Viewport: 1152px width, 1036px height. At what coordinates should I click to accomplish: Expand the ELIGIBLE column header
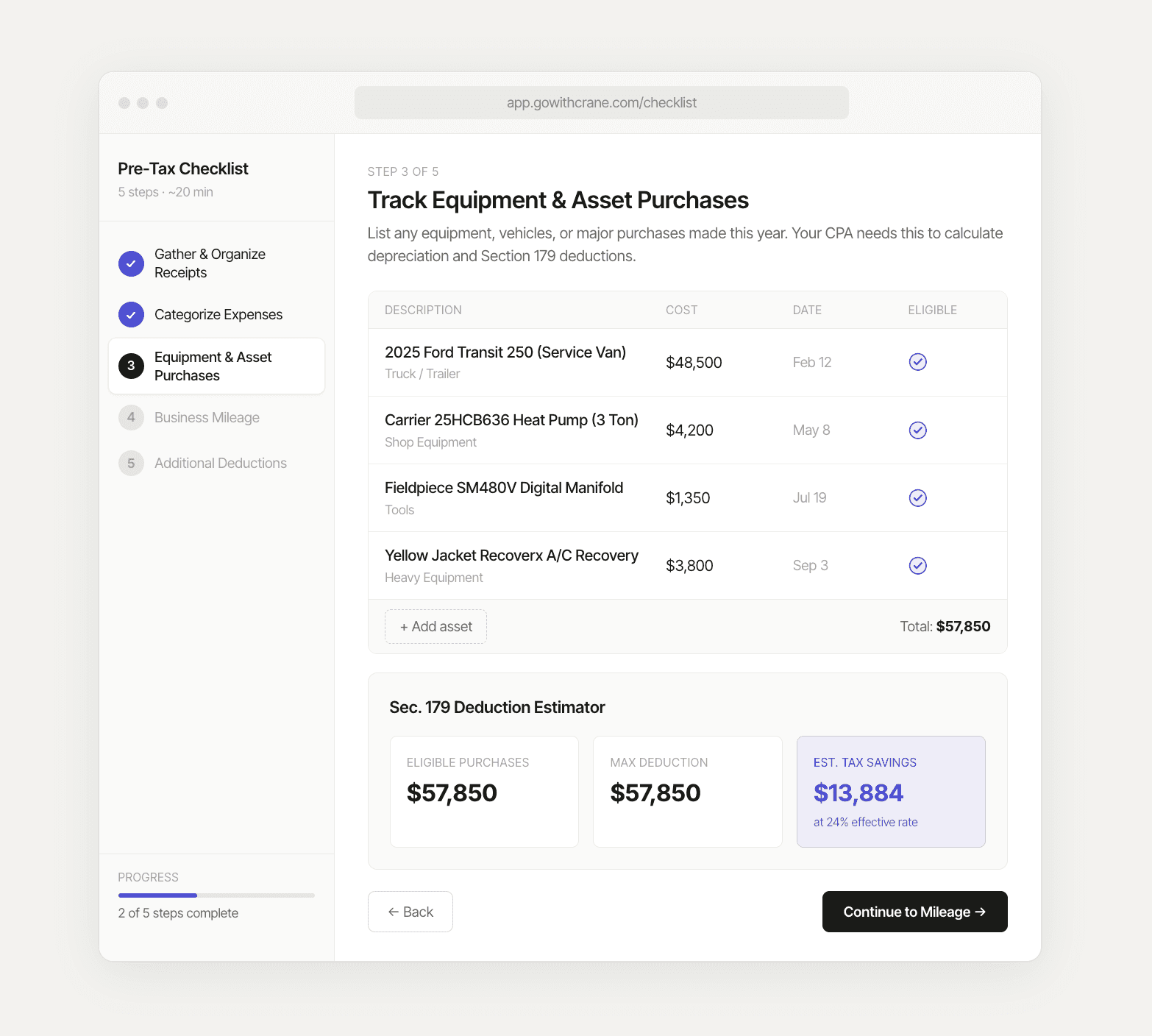point(932,310)
